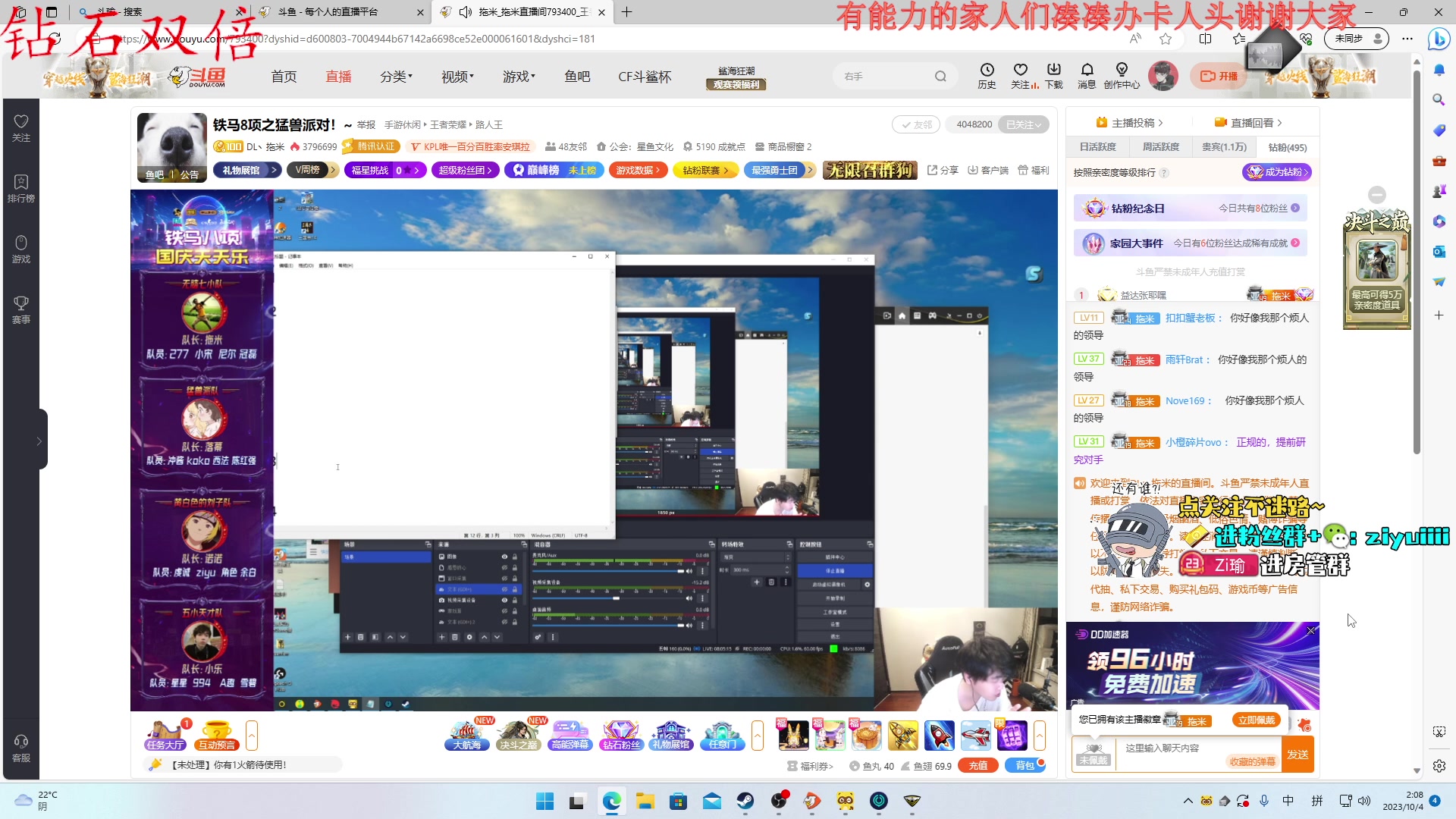Click the help question mark beside 按照亲密度等级排行
The image size is (1456, 819).
click(x=1164, y=173)
